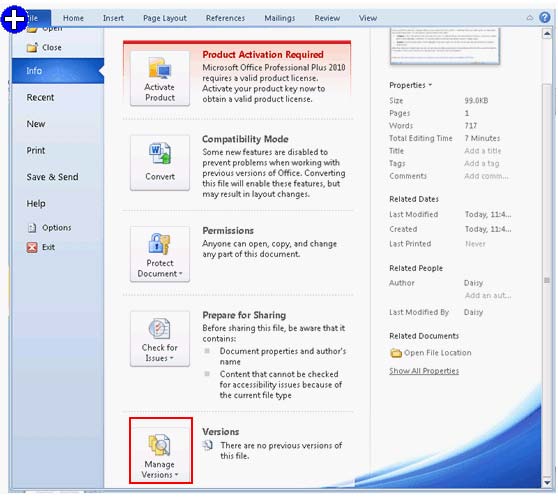Click the Close folder icon in sidebar
This screenshot has width=558, height=498.
32,47
